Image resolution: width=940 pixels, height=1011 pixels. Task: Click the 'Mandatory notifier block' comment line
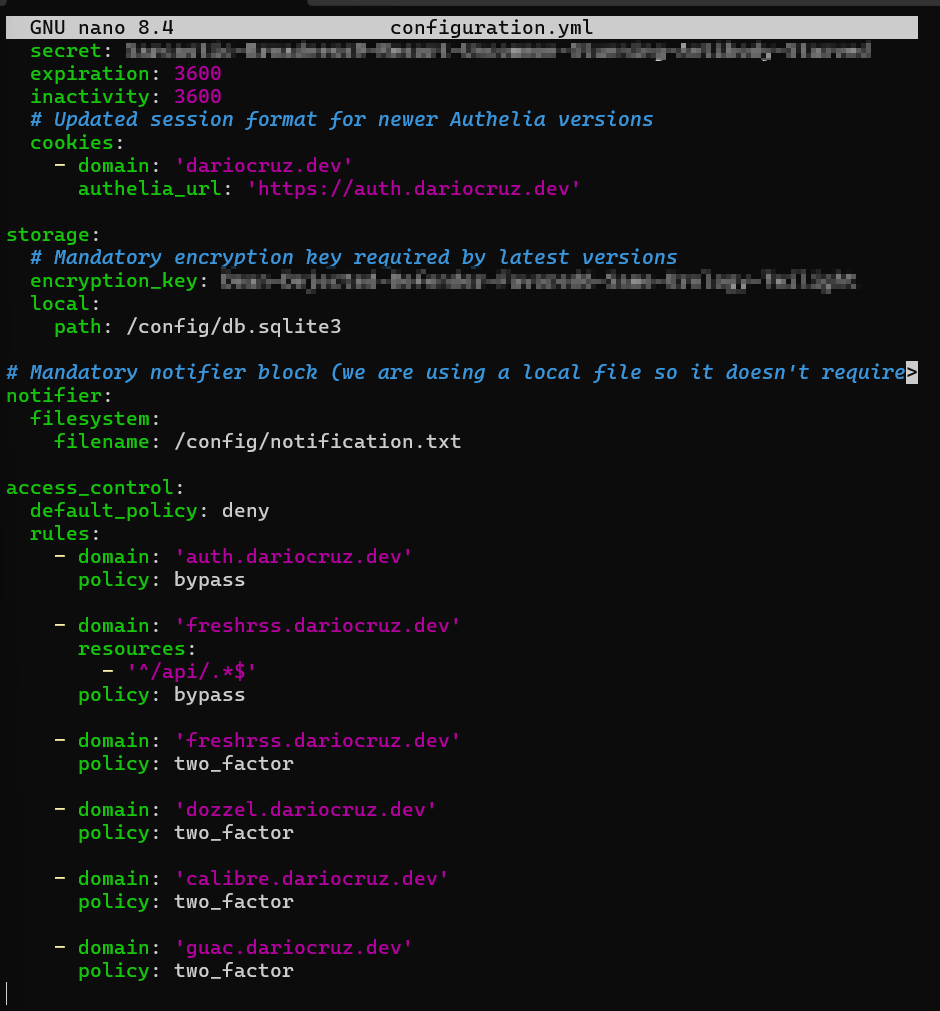tap(455, 373)
